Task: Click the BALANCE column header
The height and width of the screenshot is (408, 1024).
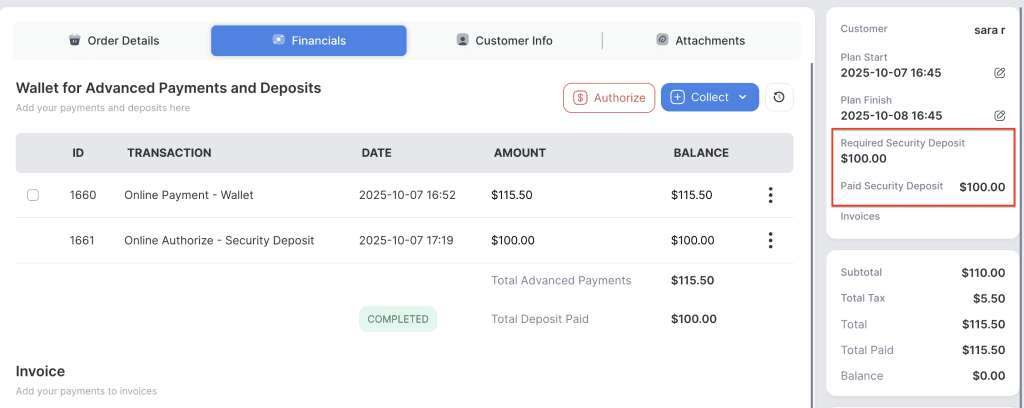Action: [x=701, y=153]
